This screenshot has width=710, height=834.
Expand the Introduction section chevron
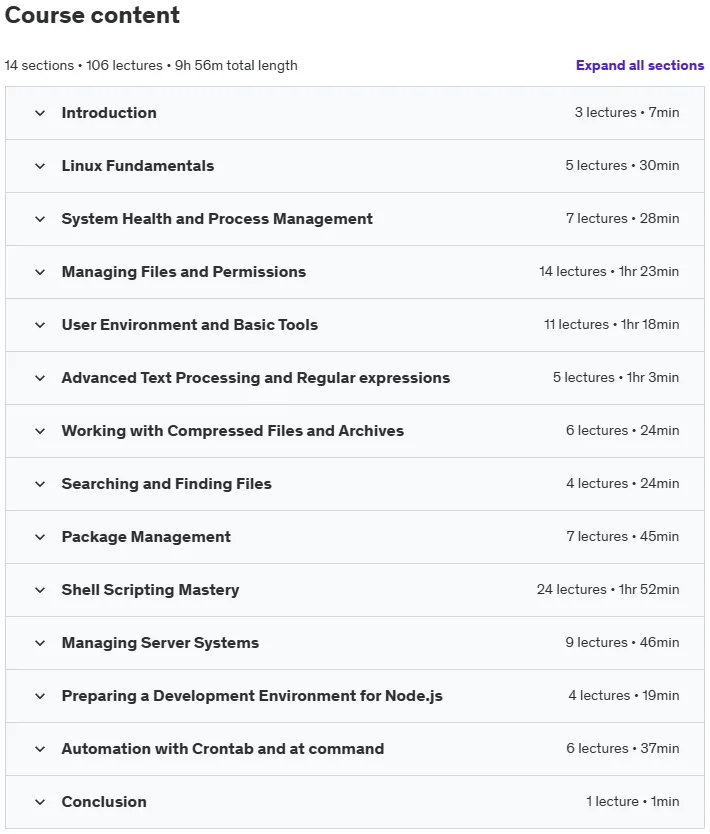tap(40, 113)
